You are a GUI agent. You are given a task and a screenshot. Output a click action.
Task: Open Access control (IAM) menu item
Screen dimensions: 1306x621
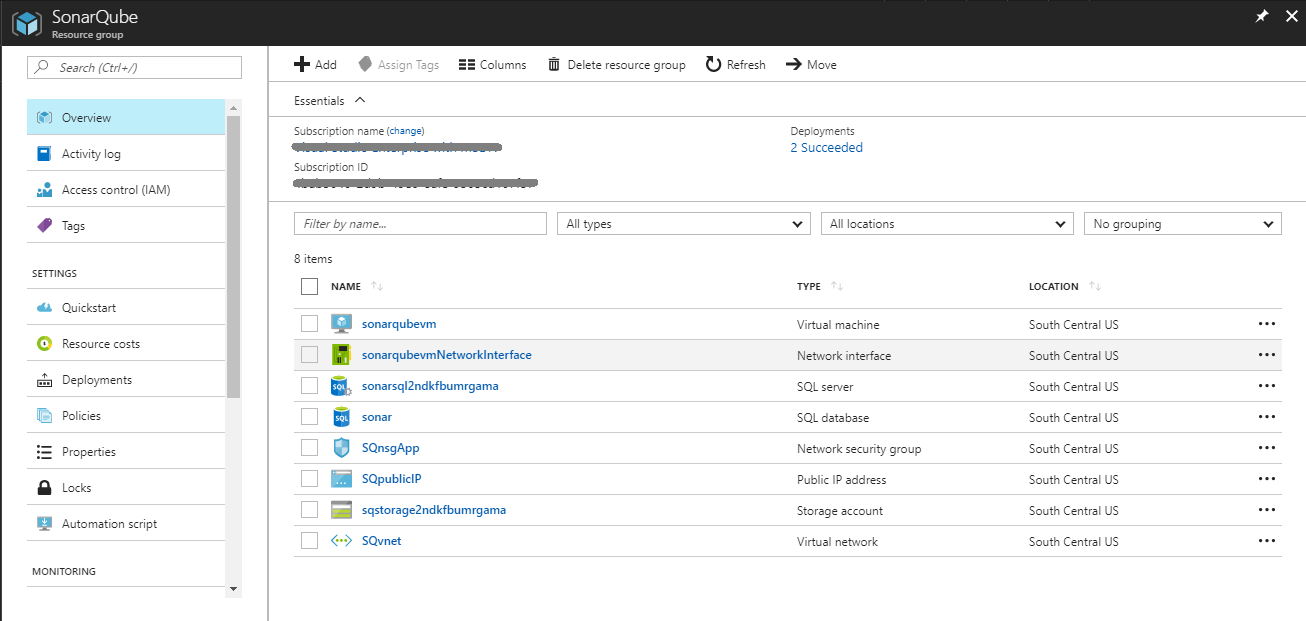tap(126, 190)
